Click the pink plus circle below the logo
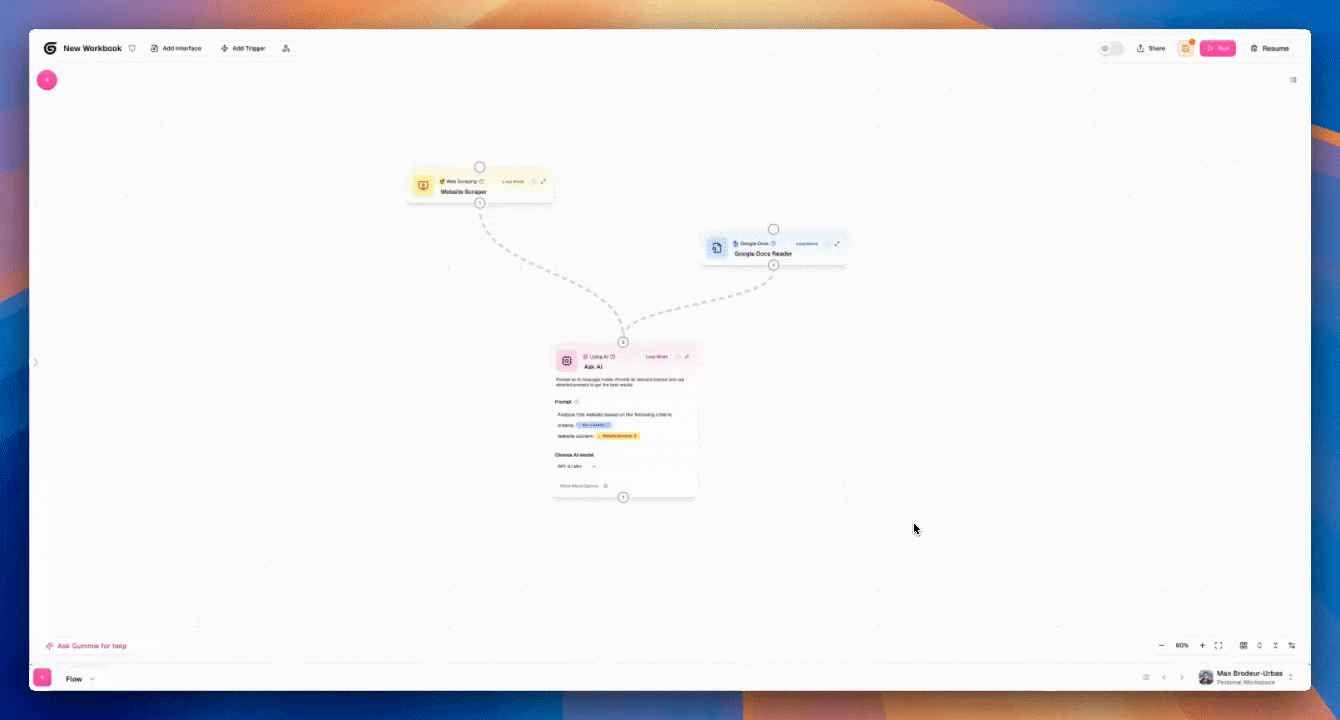Screen dimensions: 1340x720 tap(47, 80)
